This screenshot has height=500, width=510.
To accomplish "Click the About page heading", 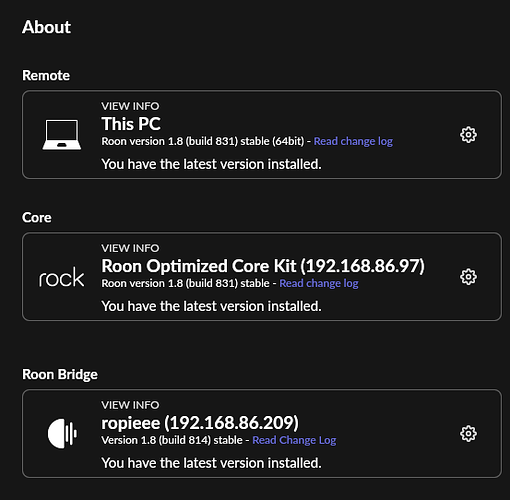I will pos(46,27).
